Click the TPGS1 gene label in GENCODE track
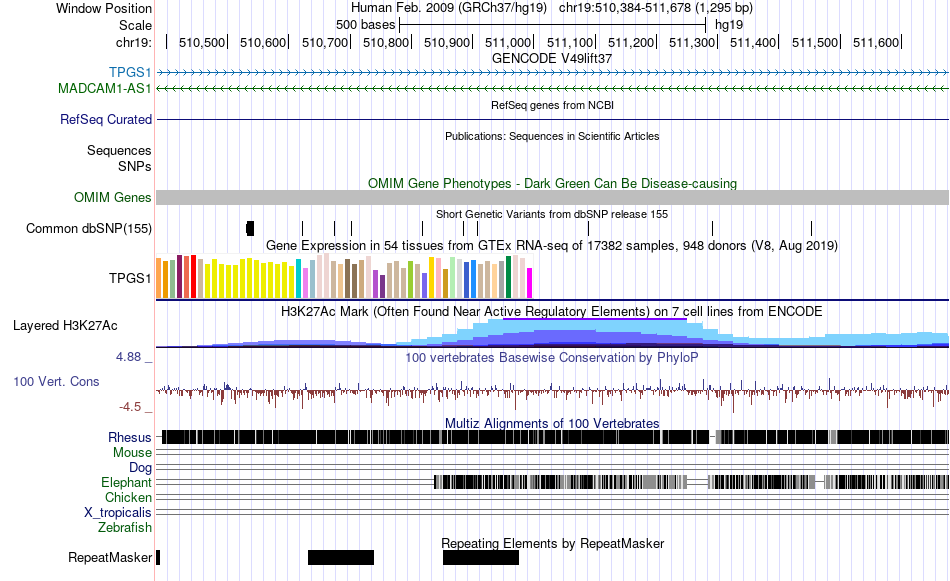This screenshot has height=581, width=950. pos(130,73)
